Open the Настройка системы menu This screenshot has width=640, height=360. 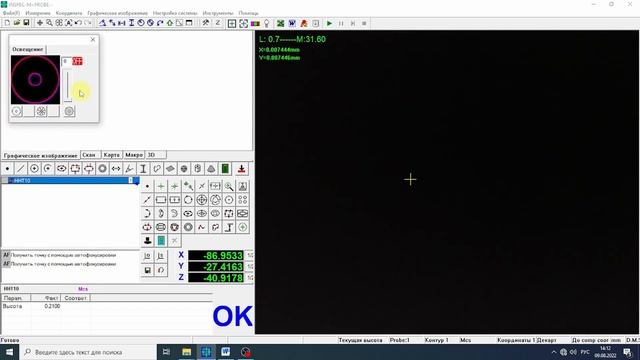(x=175, y=13)
